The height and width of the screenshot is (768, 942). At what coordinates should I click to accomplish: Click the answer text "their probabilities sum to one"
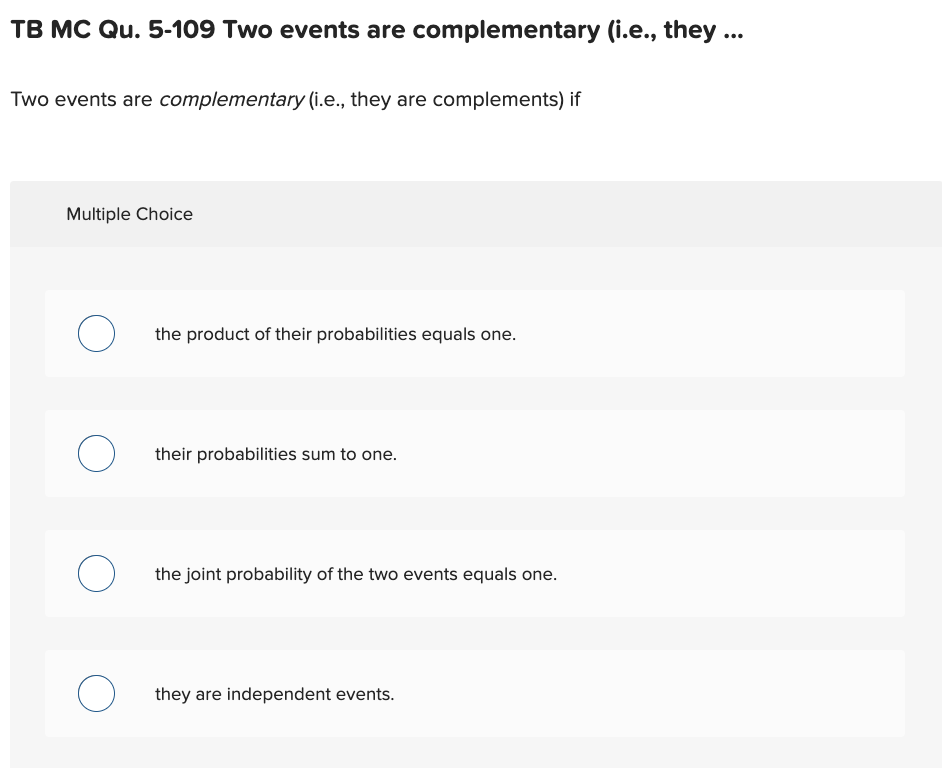pyautogui.click(x=274, y=454)
